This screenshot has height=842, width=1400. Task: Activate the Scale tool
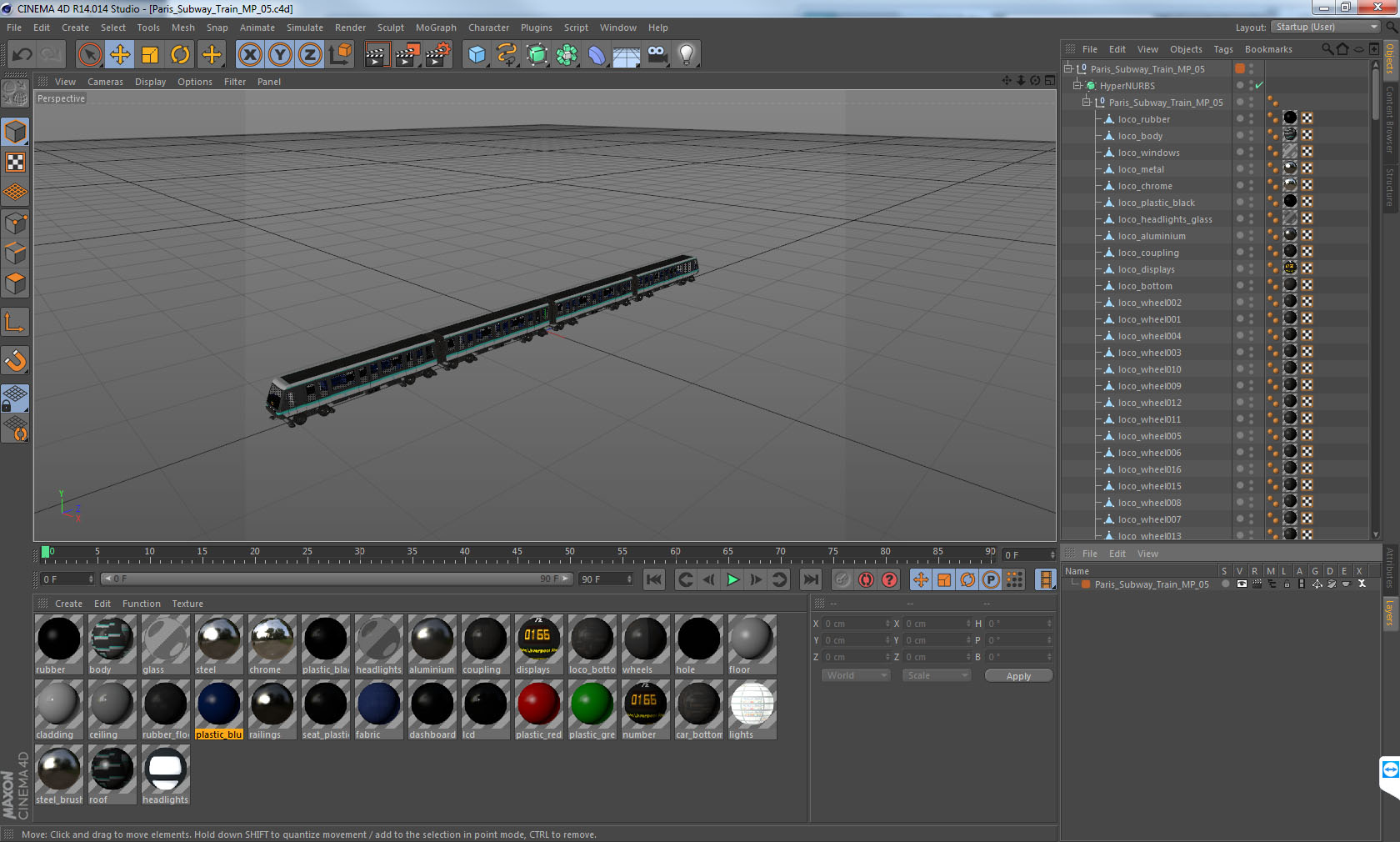coord(150,55)
